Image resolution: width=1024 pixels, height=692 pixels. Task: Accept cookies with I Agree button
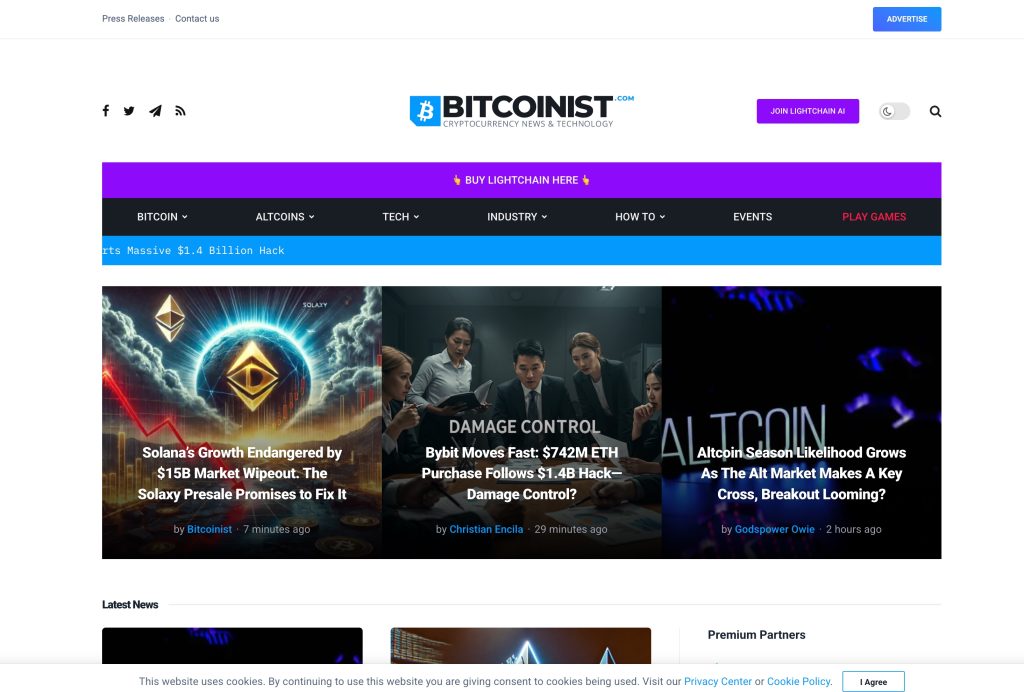pos(873,682)
